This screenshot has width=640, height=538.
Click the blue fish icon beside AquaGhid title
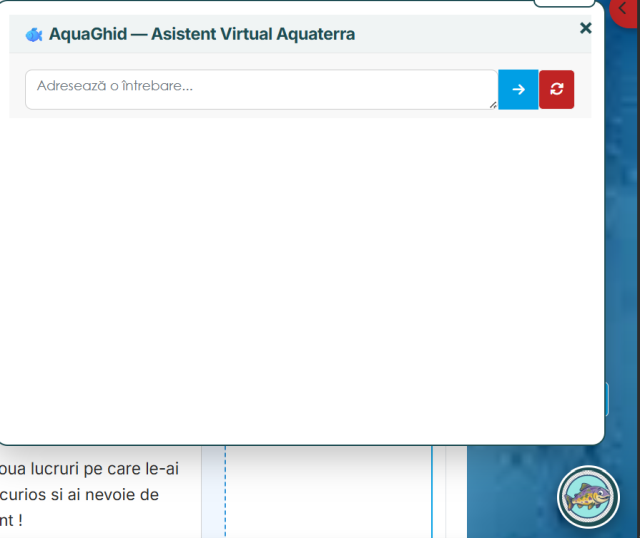pos(34,35)
